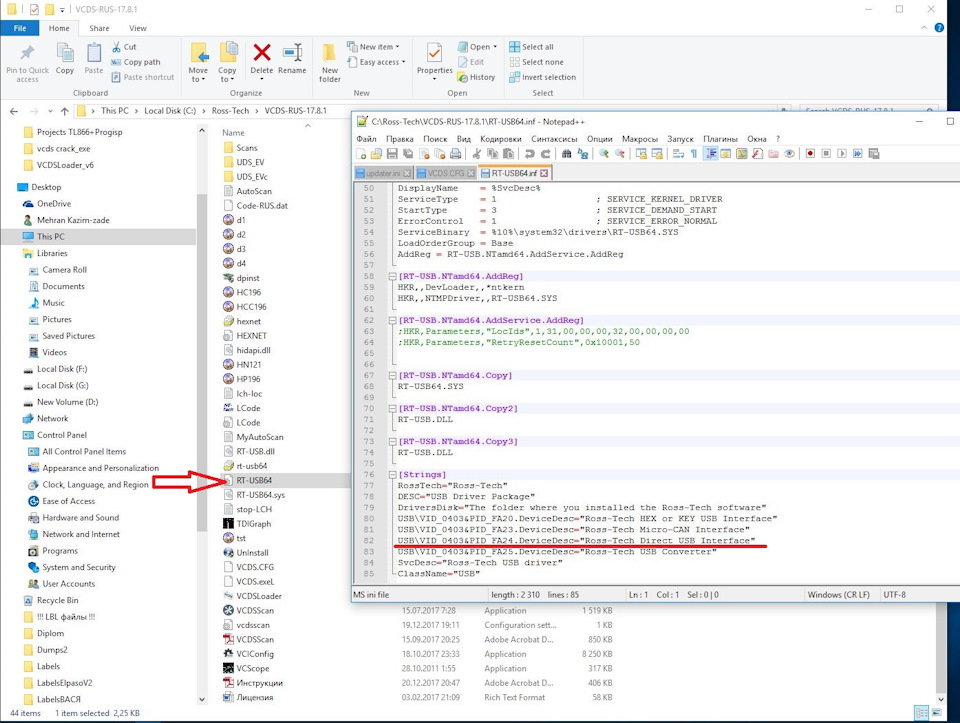The width and height of the screenshot is (960, 723).
Task: Toggle Document Map icon in Notepad++
Action: coord(742,154)
